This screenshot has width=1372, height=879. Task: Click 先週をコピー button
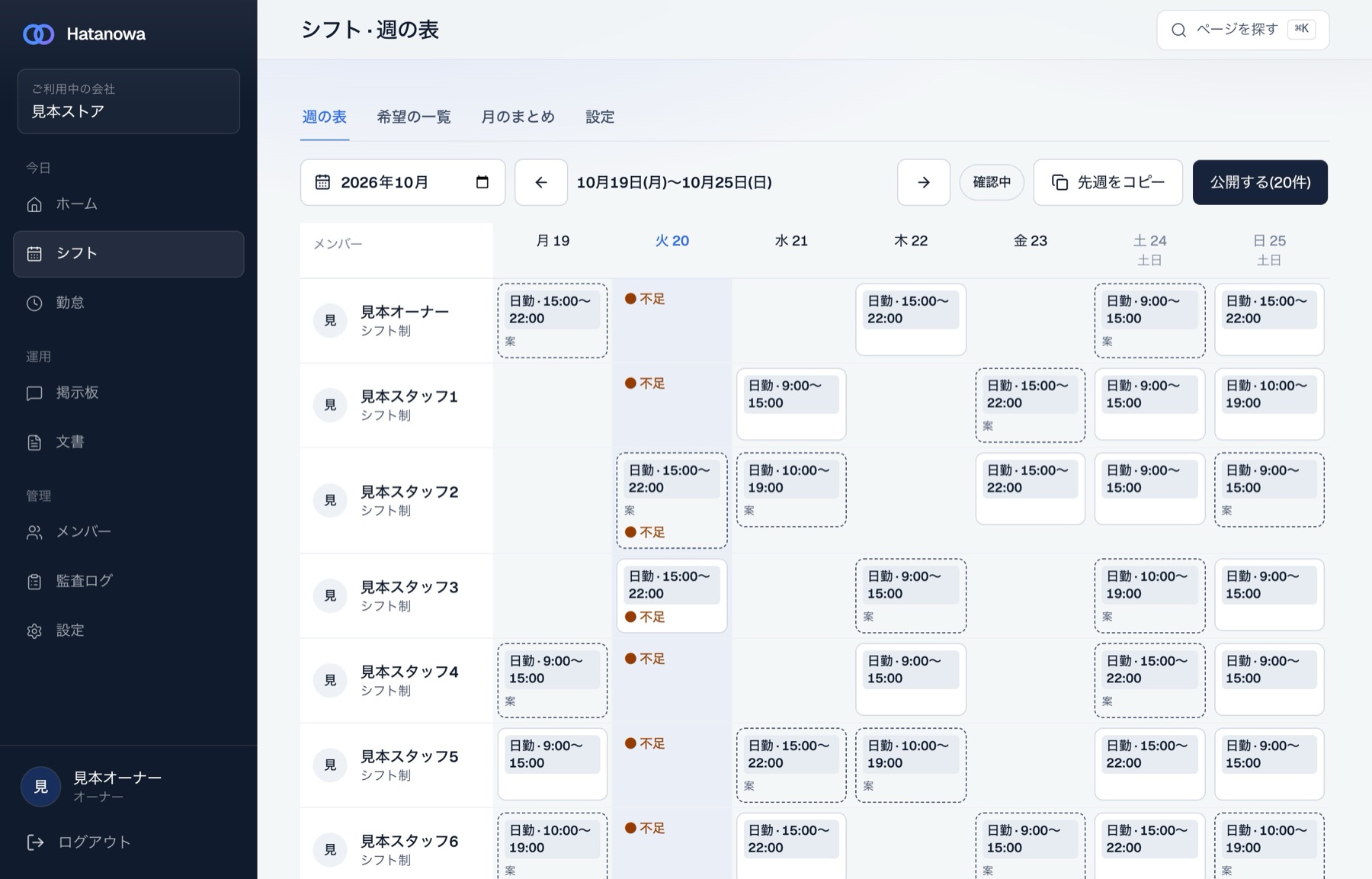(1108, 182)
